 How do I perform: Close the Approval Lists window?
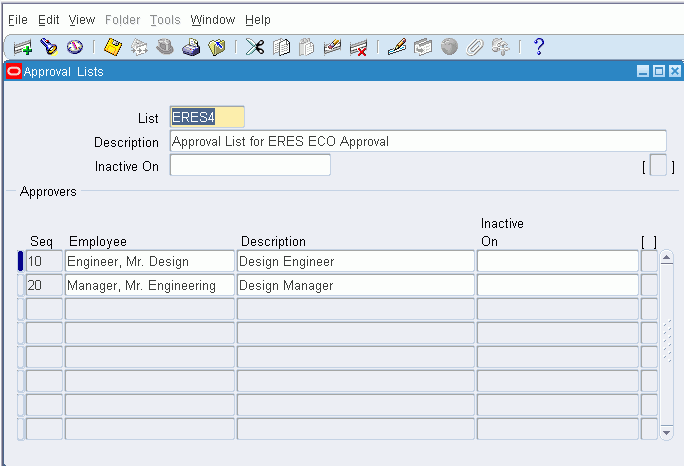pos(674,71)
